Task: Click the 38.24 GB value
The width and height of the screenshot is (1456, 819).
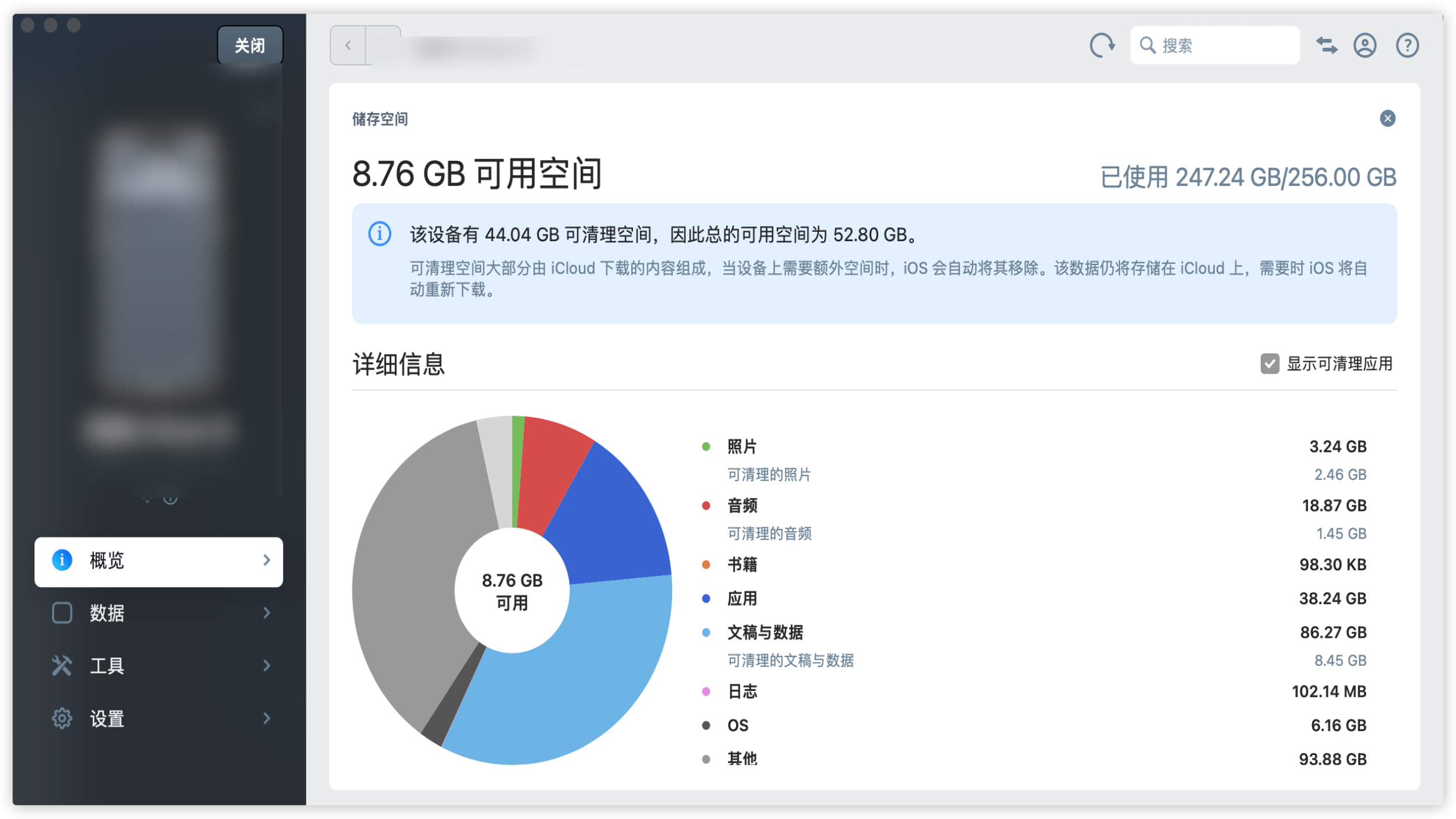Action: pos(1333,599)
